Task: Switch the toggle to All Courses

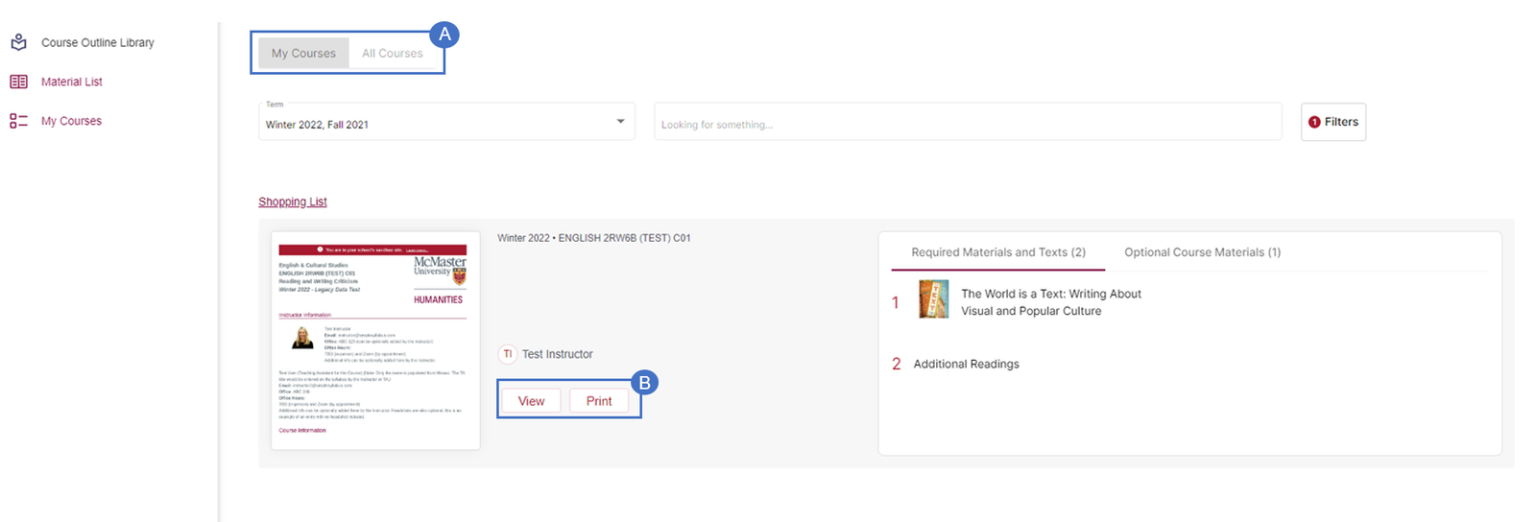Action: [392, 53]
